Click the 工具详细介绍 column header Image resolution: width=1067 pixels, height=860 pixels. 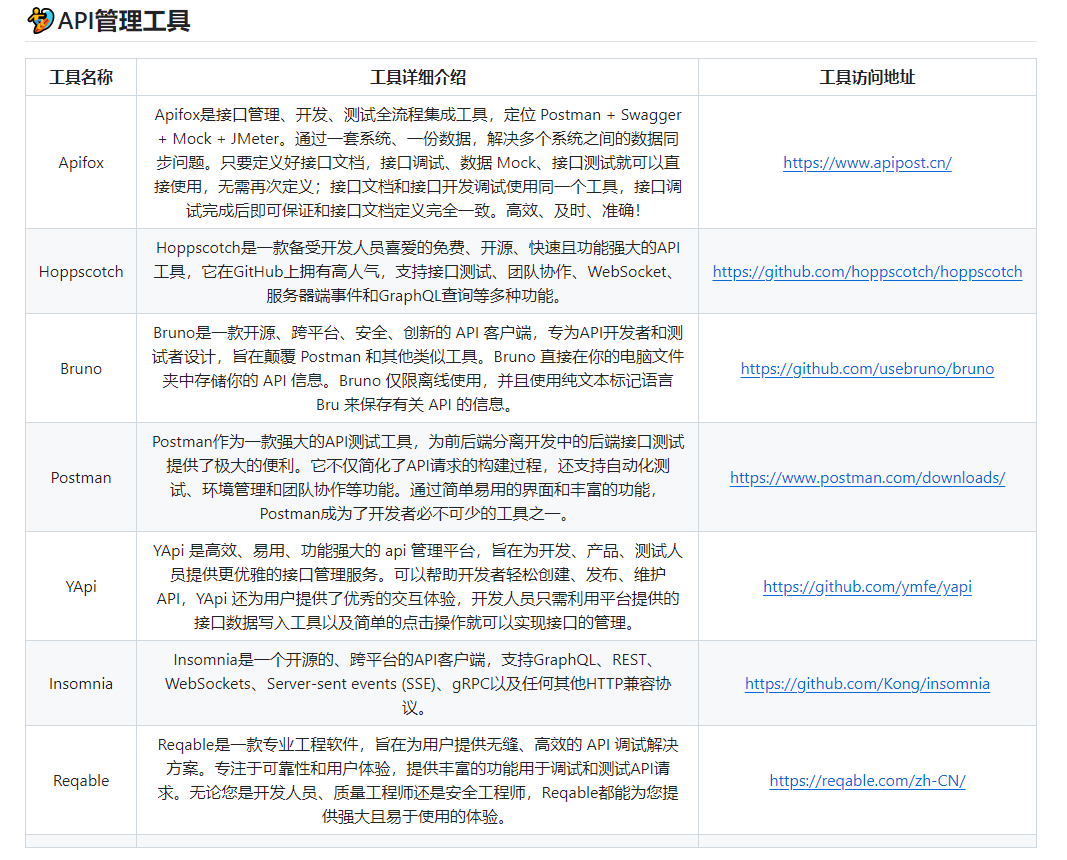pyautogui.click(x=418, y=78)
